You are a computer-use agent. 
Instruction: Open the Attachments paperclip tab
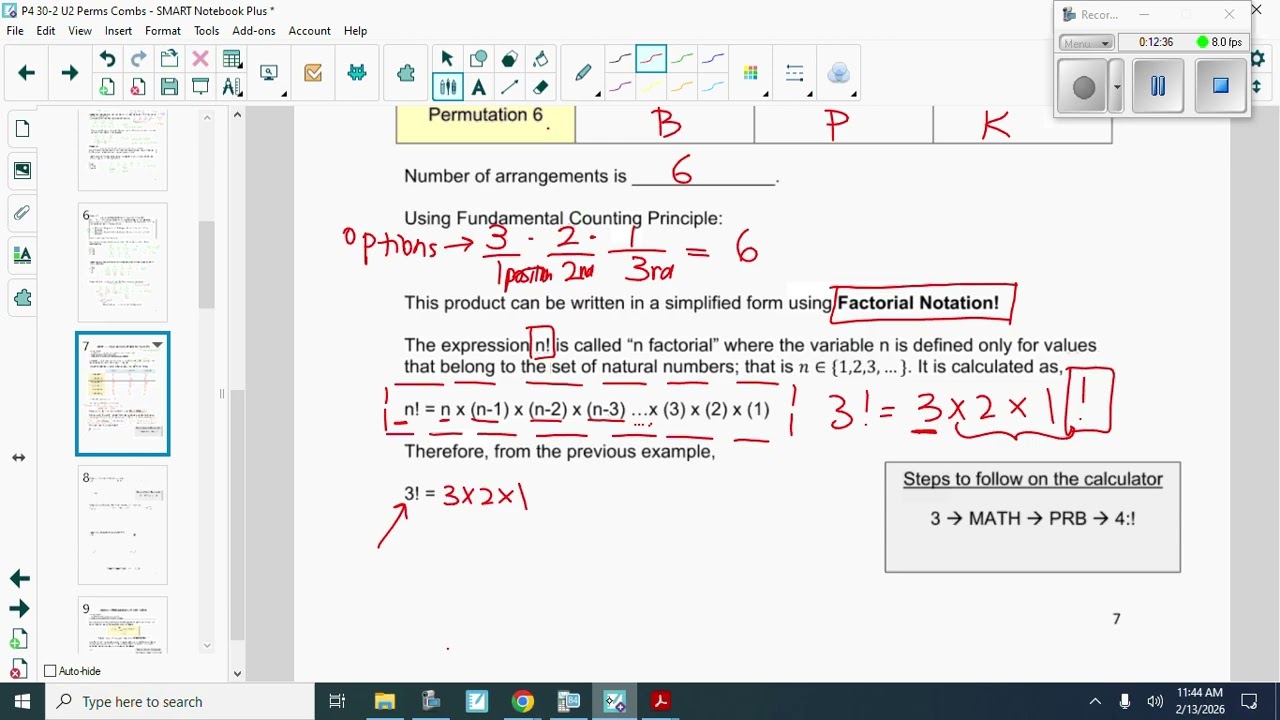(x=22, y=212)
